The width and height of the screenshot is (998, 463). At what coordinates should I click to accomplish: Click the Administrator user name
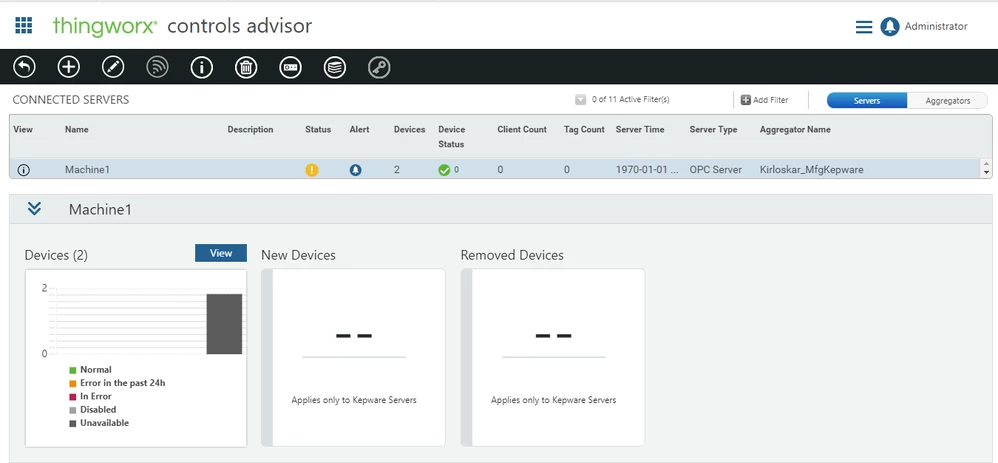(936, 27)
